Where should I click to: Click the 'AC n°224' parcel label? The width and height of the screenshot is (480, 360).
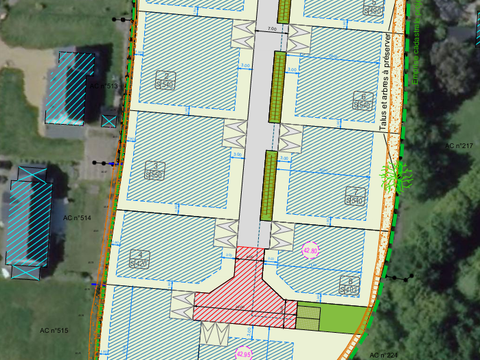tap(383, 355)
